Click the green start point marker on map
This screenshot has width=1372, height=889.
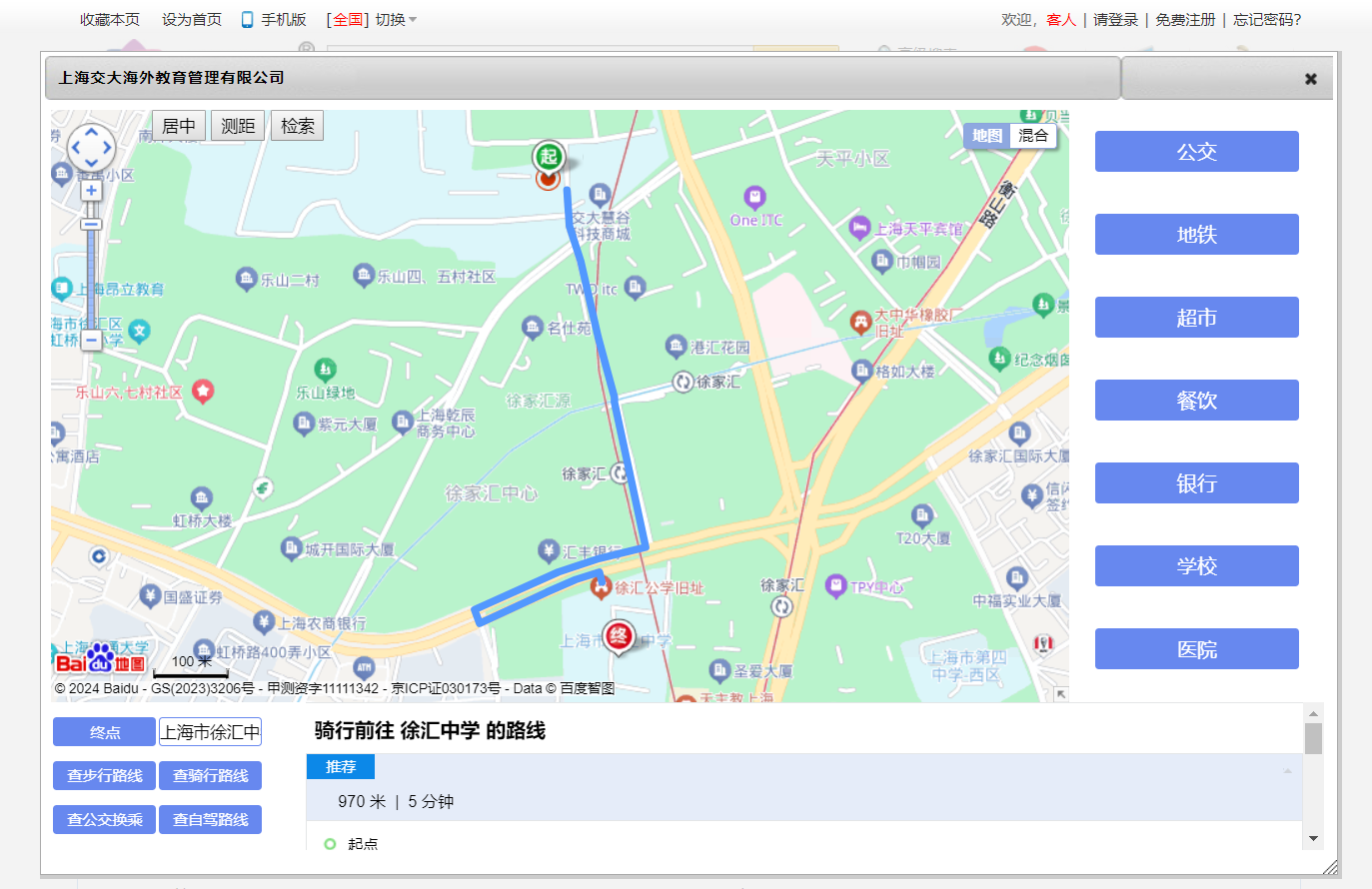coord(548,157)
